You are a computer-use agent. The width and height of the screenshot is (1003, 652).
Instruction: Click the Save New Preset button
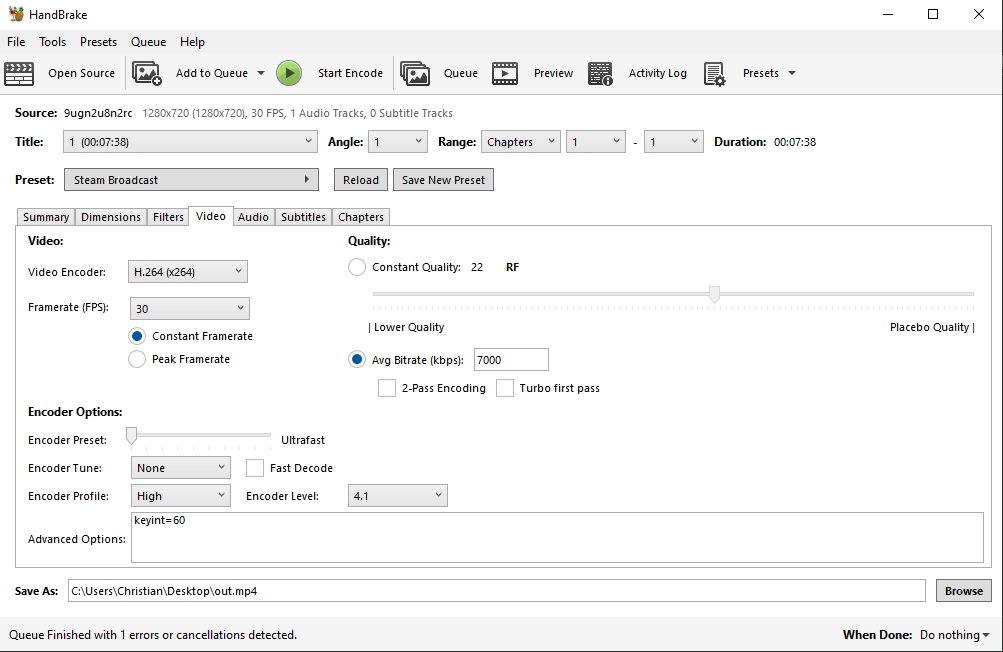(x=443, y=180)
